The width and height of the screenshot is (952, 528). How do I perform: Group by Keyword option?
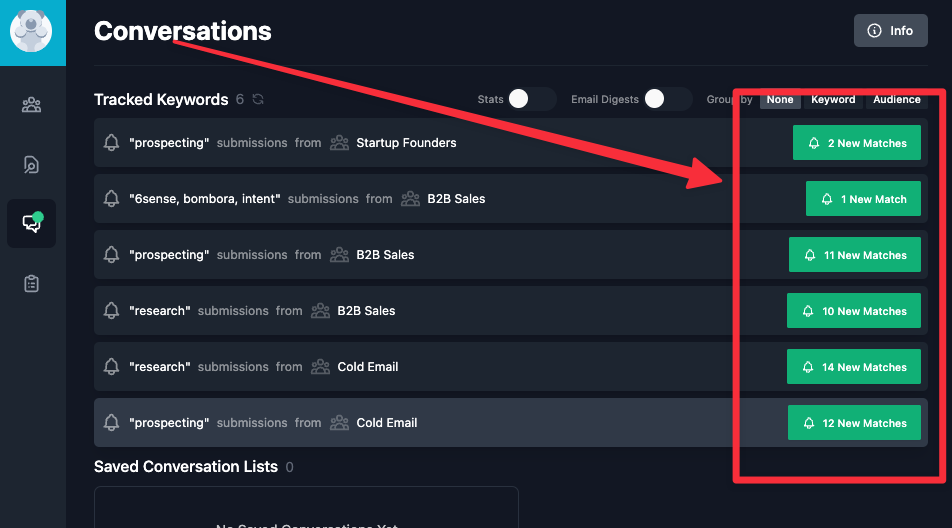pyautogui.click(x=833, y=100)
